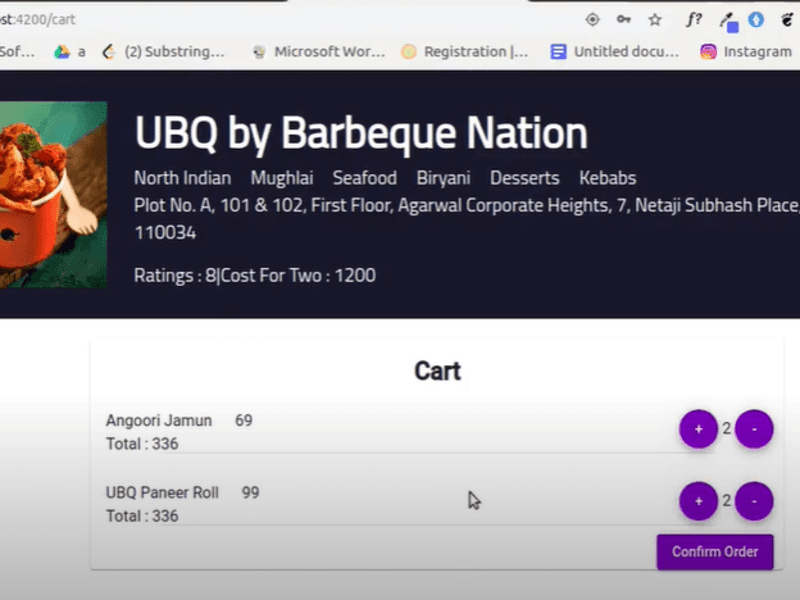Click the 'Cart' heading
Screen dimensions: 800x600
[x=437, y=371]
